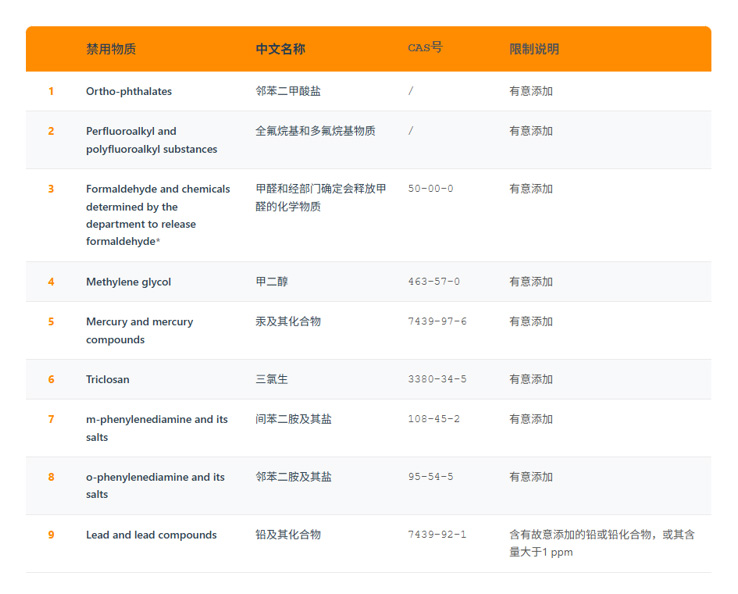The height and width of the screenshot is (594, 738).
Task: Click 有意添加 in the Formaldehyde row
Action: 531,189
